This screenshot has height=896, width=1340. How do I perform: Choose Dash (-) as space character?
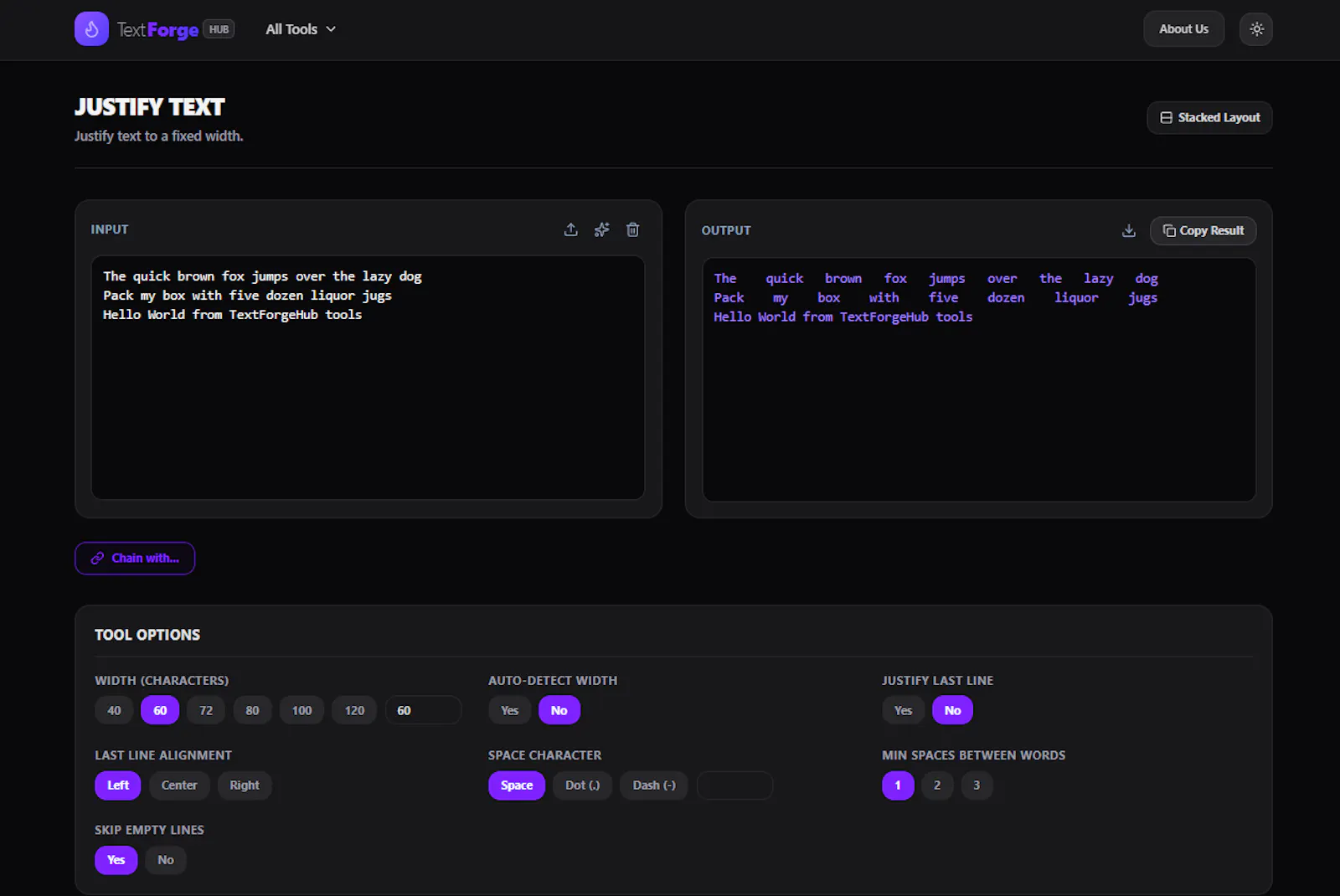tap(654, 785)
